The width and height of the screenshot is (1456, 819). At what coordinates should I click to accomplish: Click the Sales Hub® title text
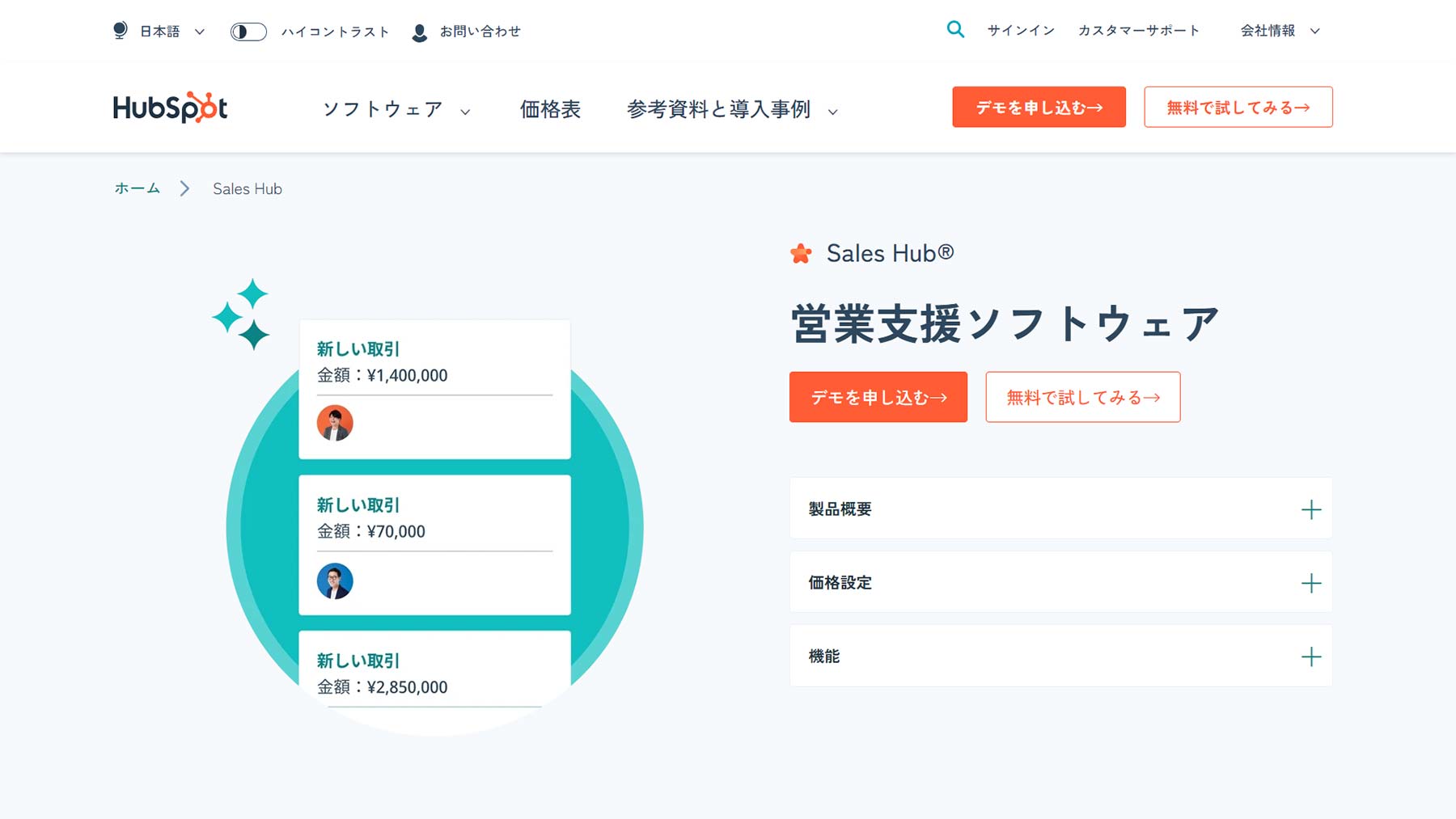pyautogui.click(x=890, y=253)
